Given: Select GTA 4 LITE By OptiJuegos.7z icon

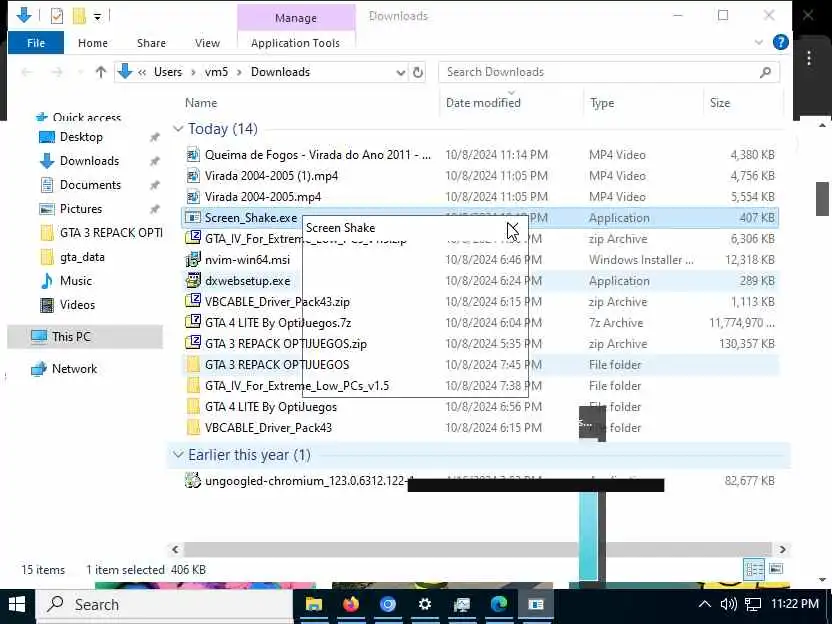Looking at the screenshot, I should [193, 323].
